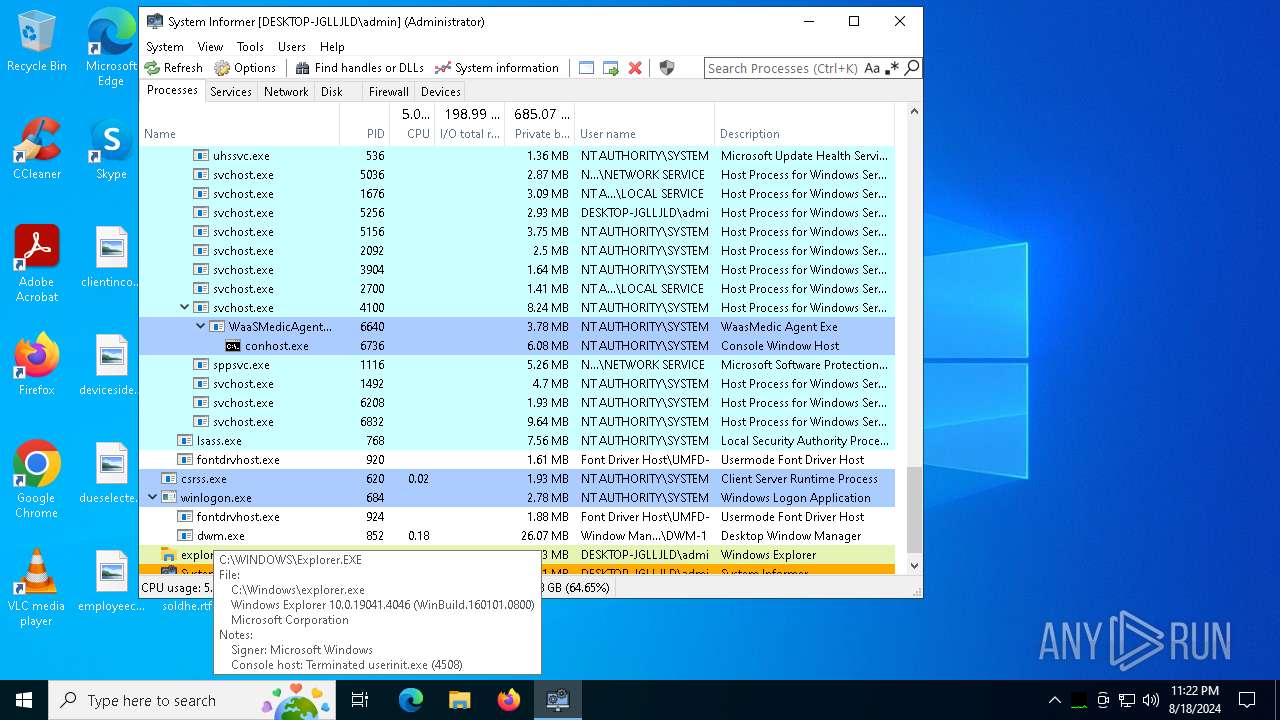Click the process list scroll up arrow
Screen dimensions: 1280x720
(x=913, y=111)
